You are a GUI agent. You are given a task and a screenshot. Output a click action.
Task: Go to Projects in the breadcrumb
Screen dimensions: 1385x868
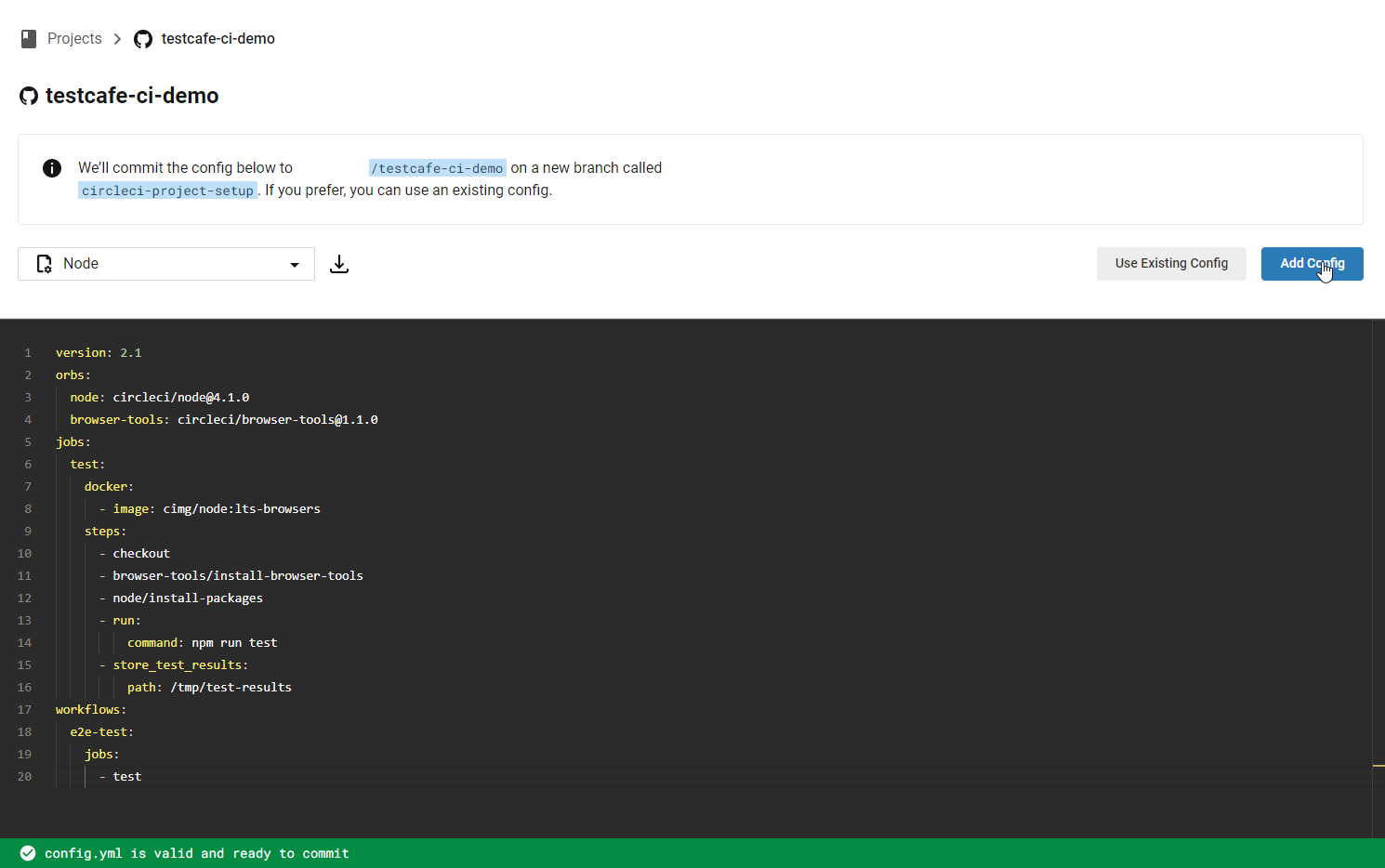pyautogui.click(x=74, y=39)
